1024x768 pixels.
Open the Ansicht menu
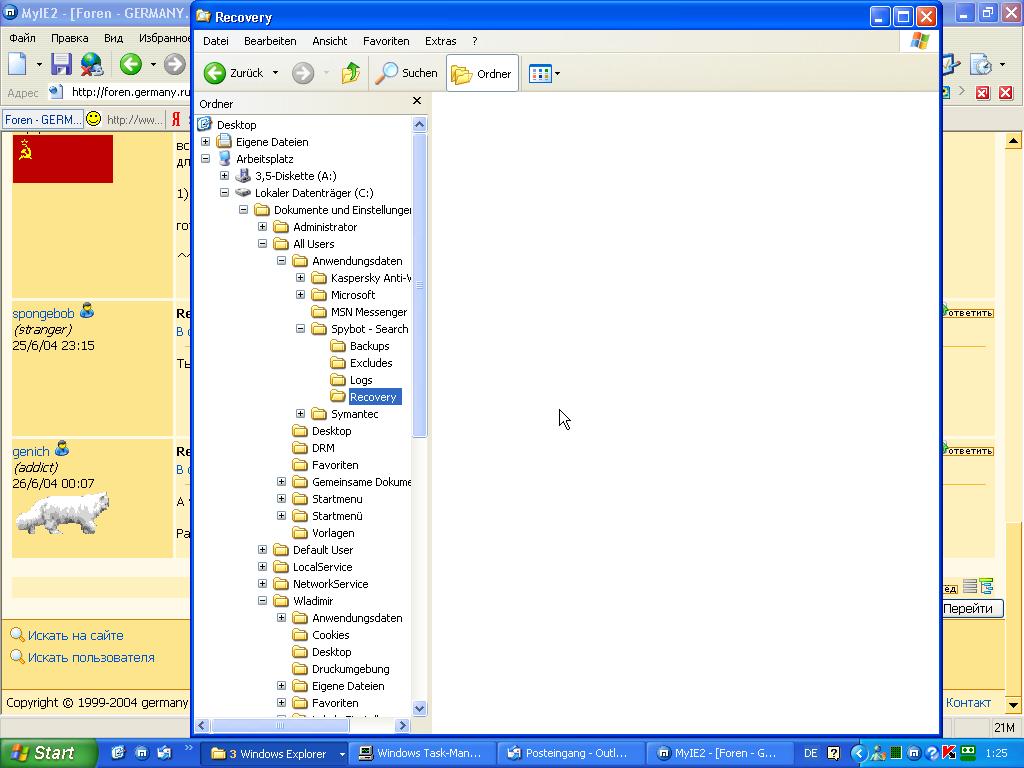pos(329,41)
